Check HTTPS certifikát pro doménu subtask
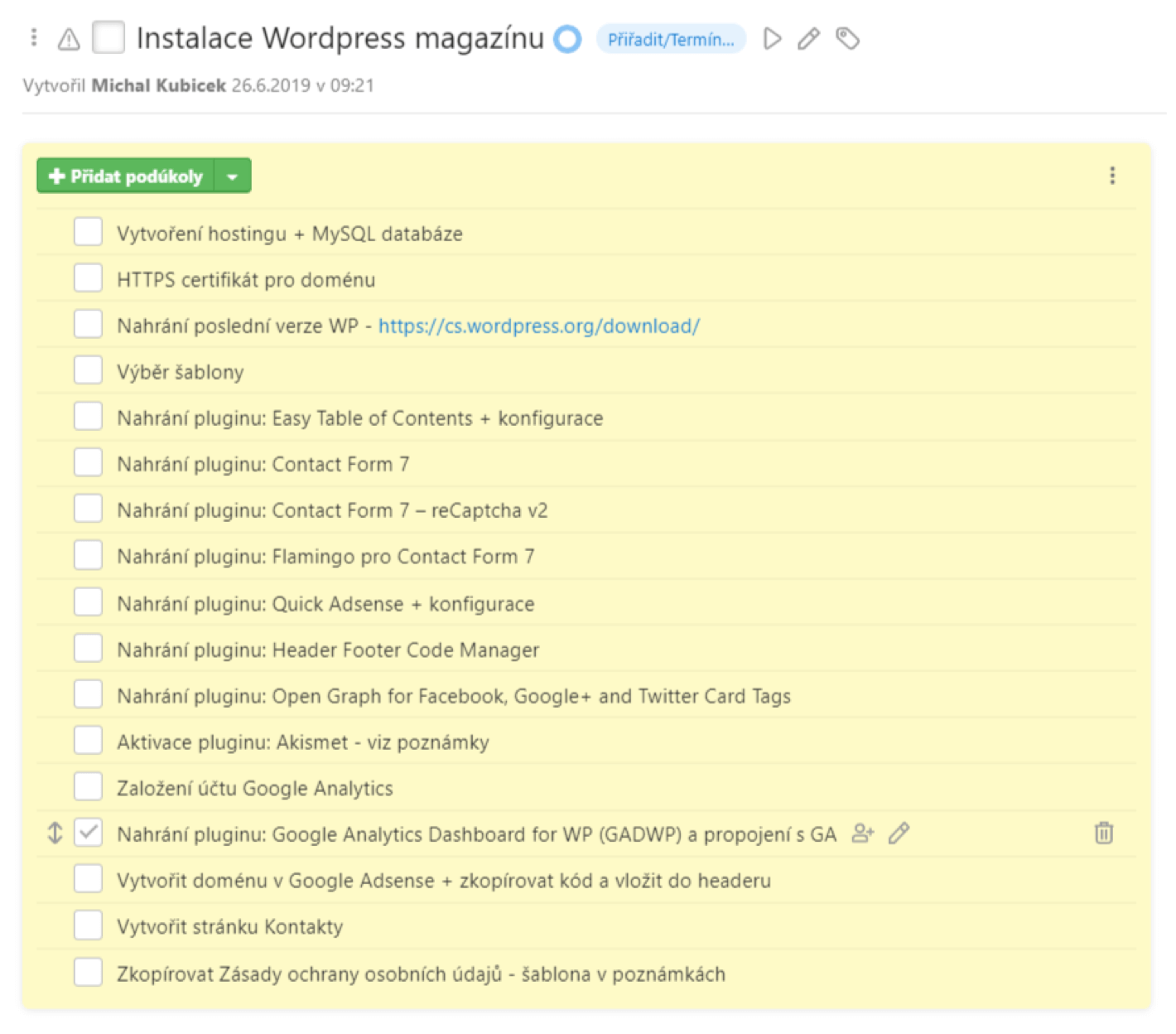The image size is (1176, 1034). [88, 278]
